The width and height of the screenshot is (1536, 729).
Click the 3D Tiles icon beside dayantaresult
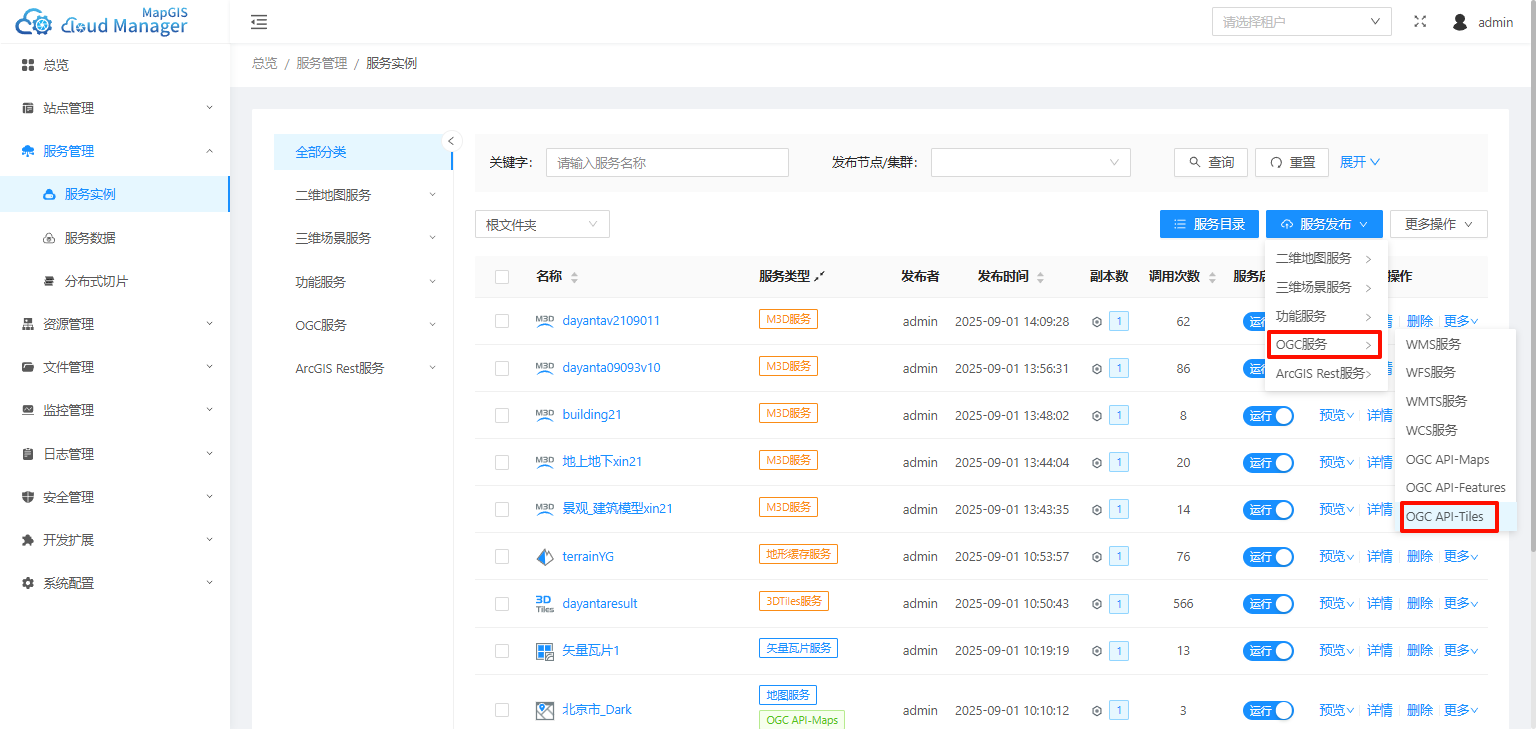(544, 604)
